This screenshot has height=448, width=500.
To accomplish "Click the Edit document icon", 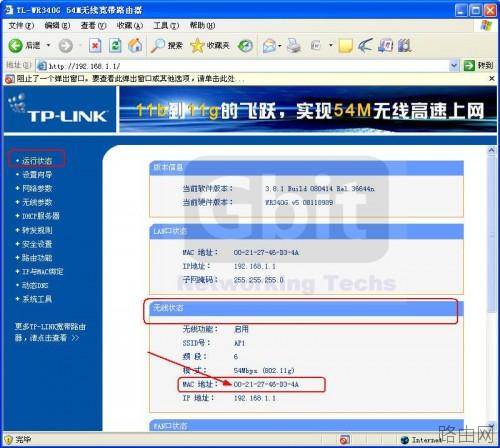I will click(316, 45).
